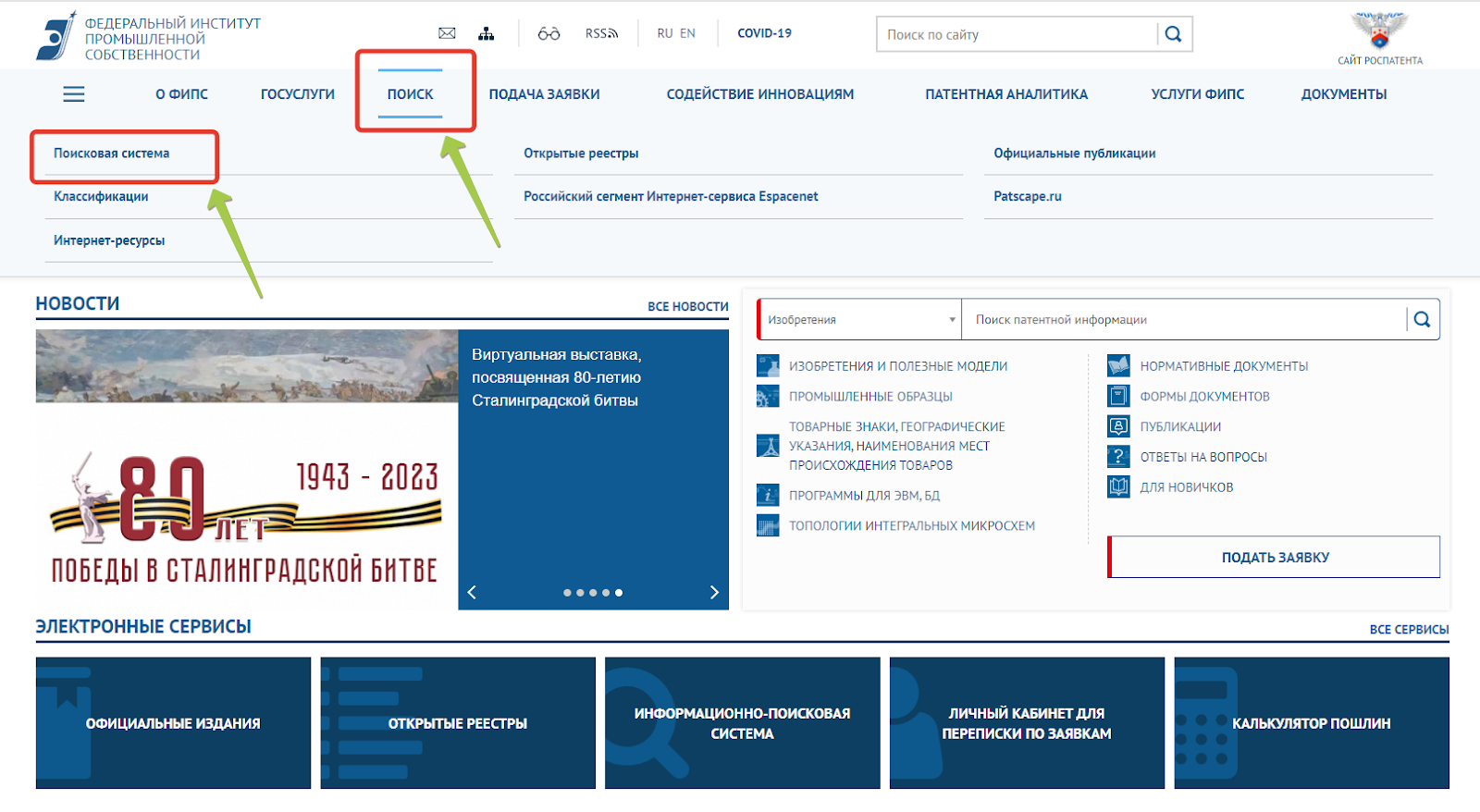Image resolution: width=1480 pixels, height=812 pixels.
Task: Click icon beside Формы документов
Action: (x=1118, y=397)
